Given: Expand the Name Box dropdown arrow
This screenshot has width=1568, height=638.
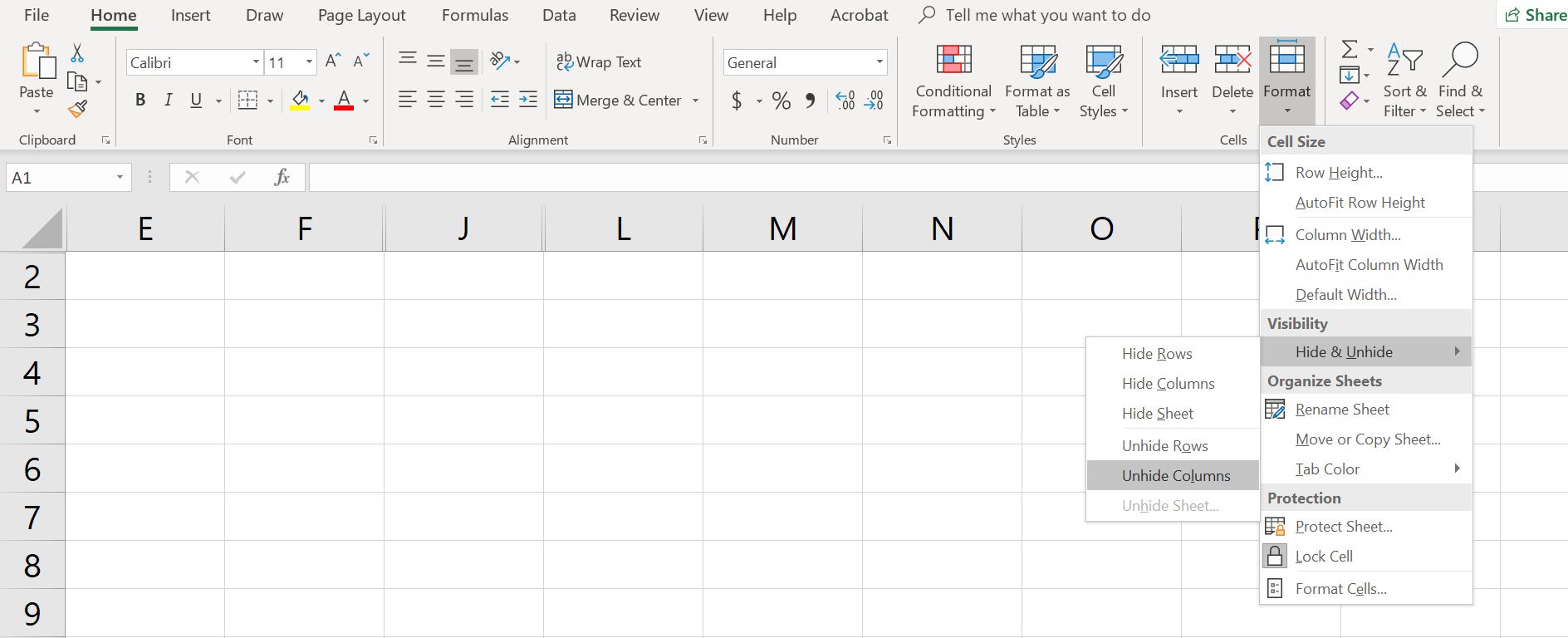Looking at the screenshot, I should coord(120,177).
